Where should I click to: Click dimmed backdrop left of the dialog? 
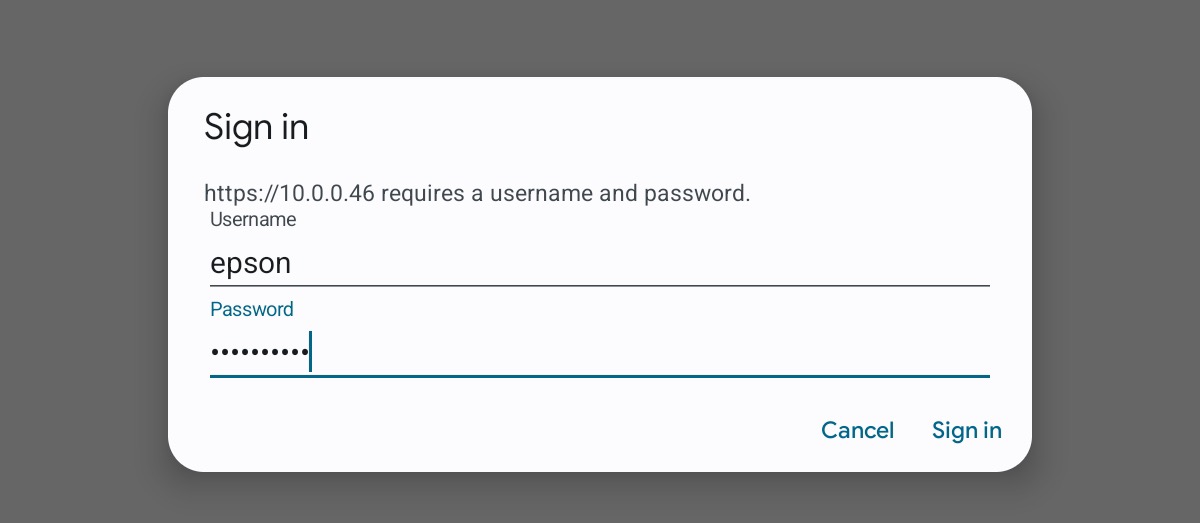(x=83, y=270)
